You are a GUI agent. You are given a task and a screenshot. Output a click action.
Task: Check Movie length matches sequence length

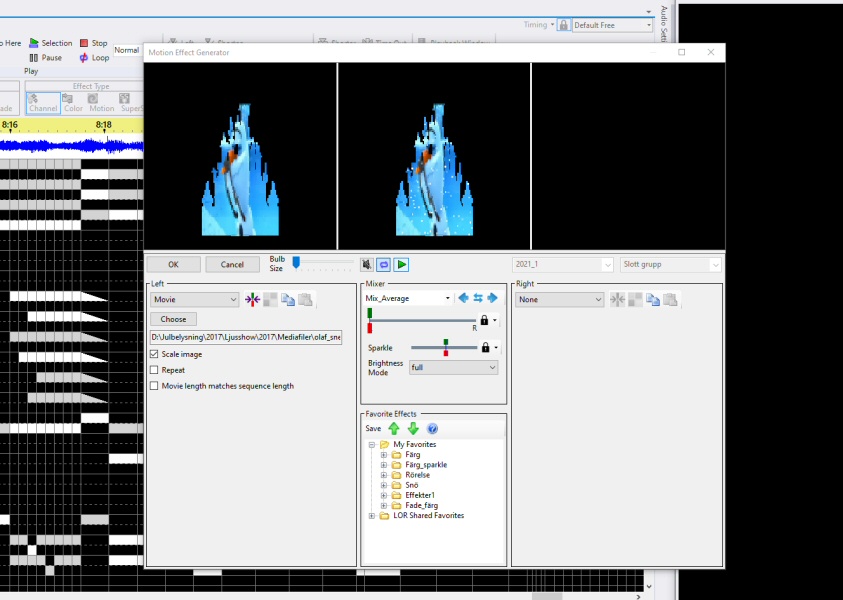(x=154, y=385)
